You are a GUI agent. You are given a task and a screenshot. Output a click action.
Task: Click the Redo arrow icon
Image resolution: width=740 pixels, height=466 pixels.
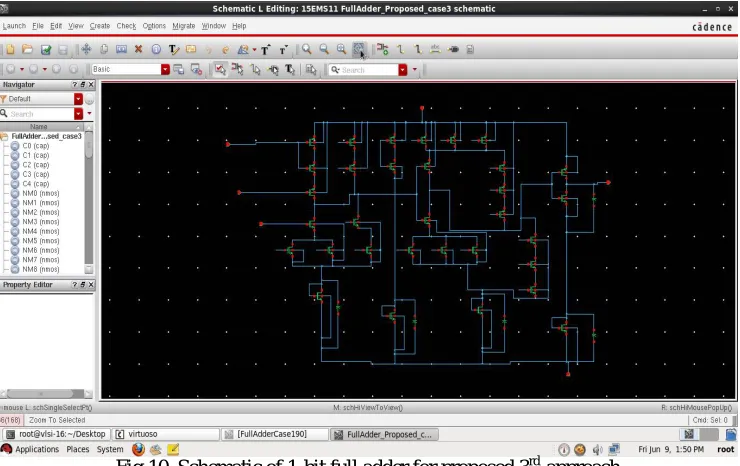(x=226, y=50)
